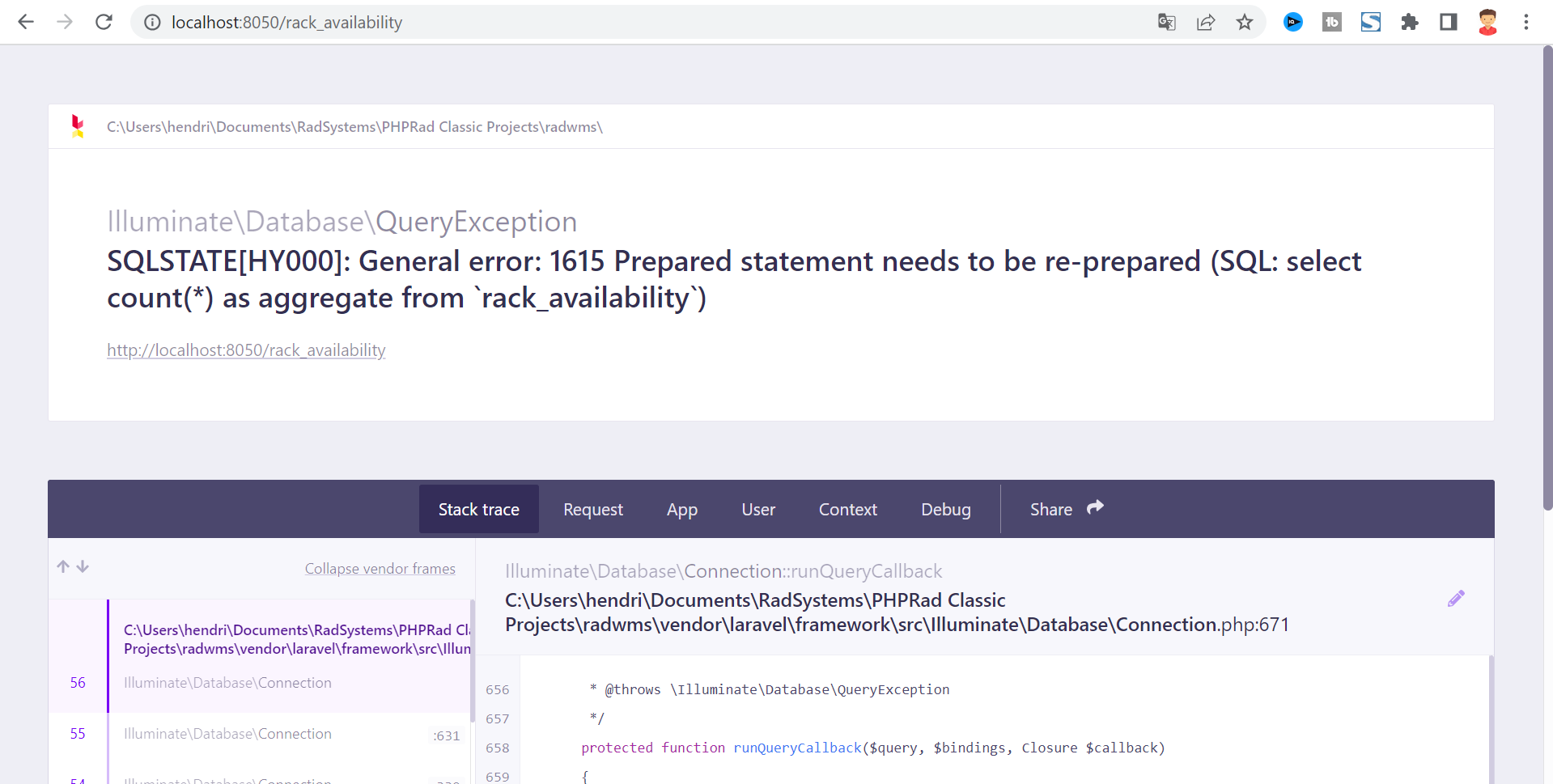This screenshot has width=1553, height=784.
Task: Click the browser back arrow
Action: (26, 22)
